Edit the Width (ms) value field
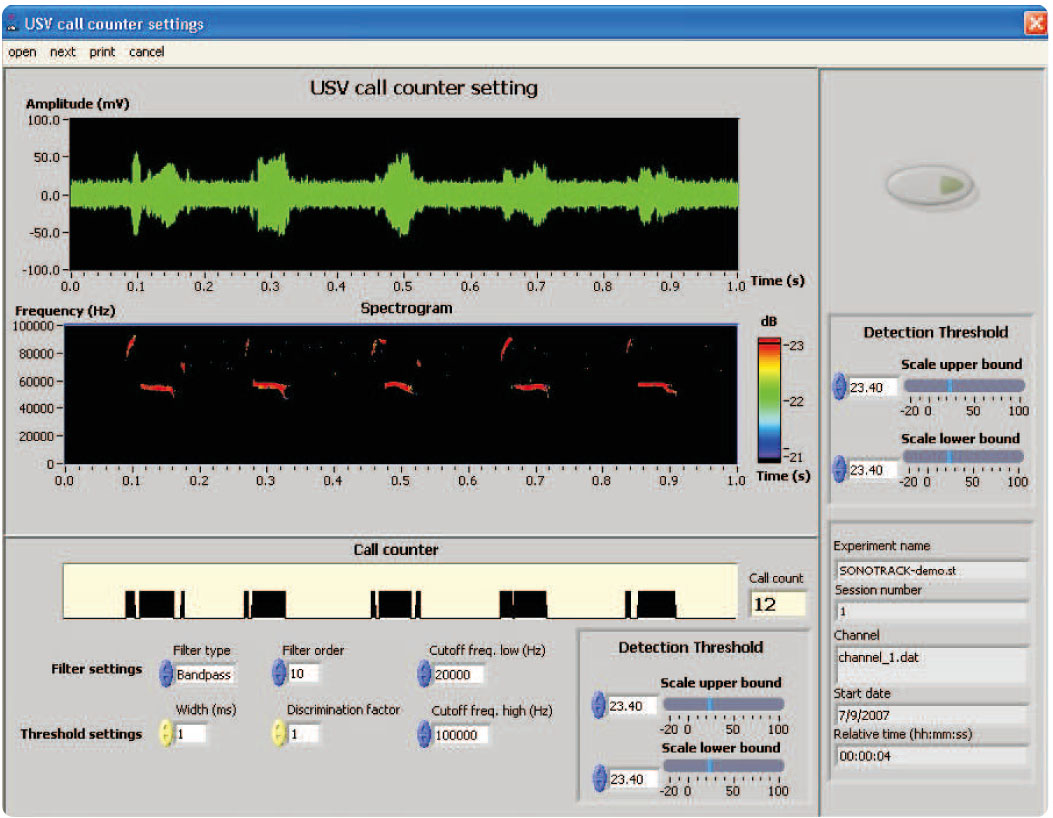This screenshot has height=818, width=1053. (x=190, y=734)
